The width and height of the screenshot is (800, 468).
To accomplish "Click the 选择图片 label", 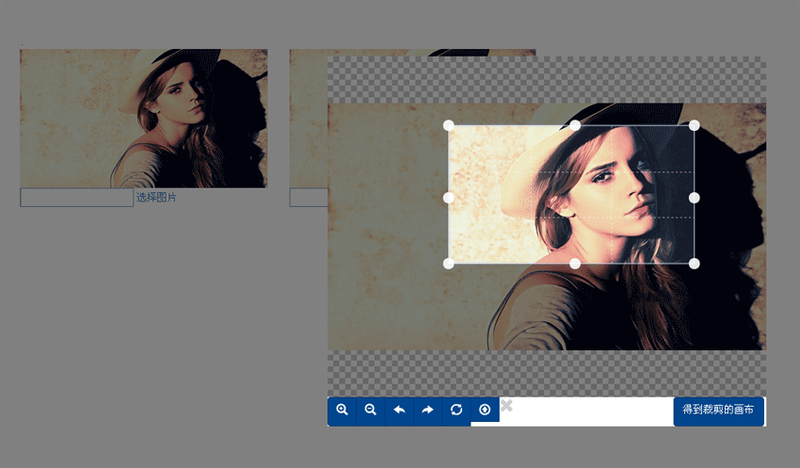I will pos(156,198).
